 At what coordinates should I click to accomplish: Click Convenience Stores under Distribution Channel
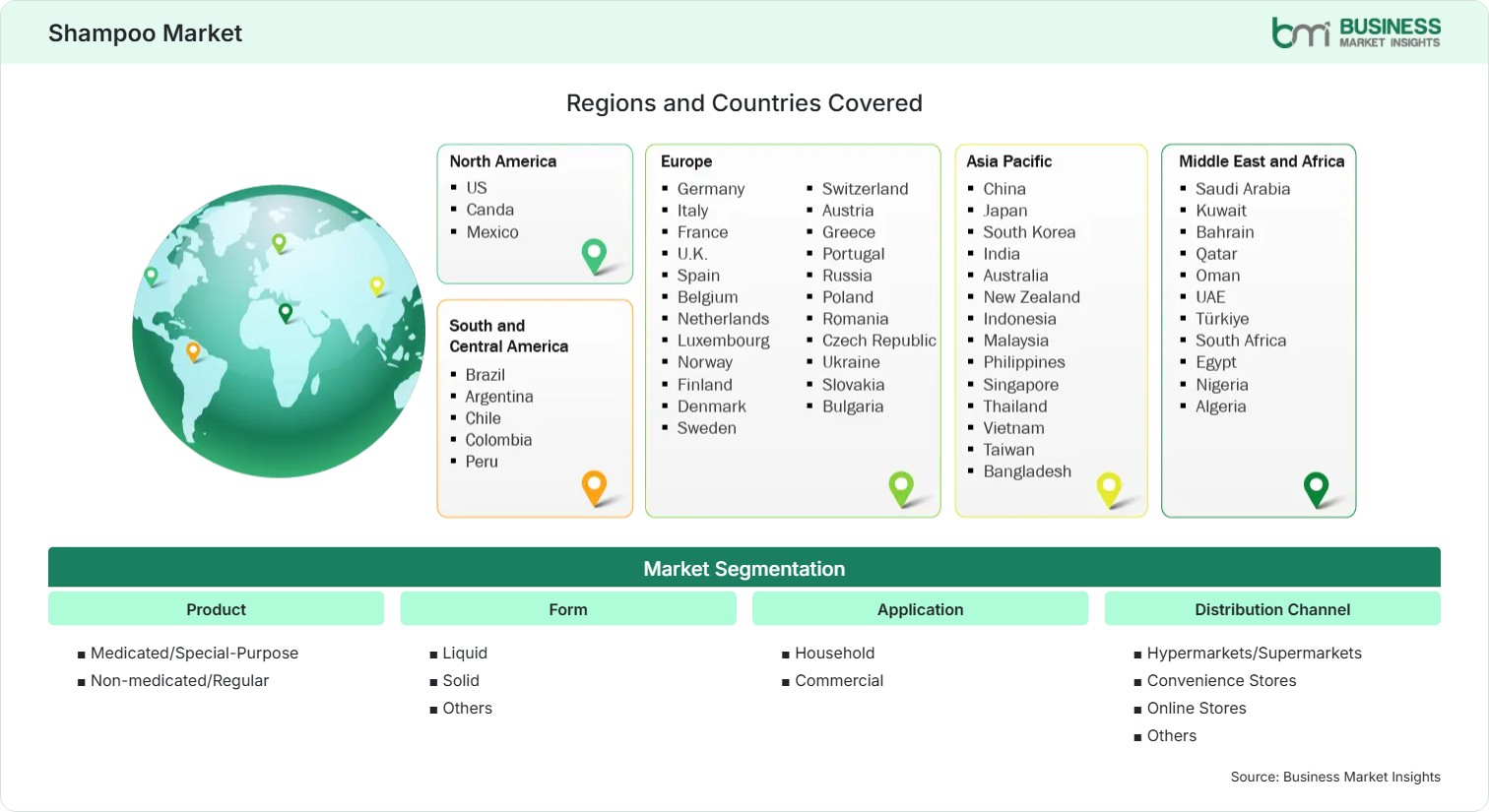1221,680
